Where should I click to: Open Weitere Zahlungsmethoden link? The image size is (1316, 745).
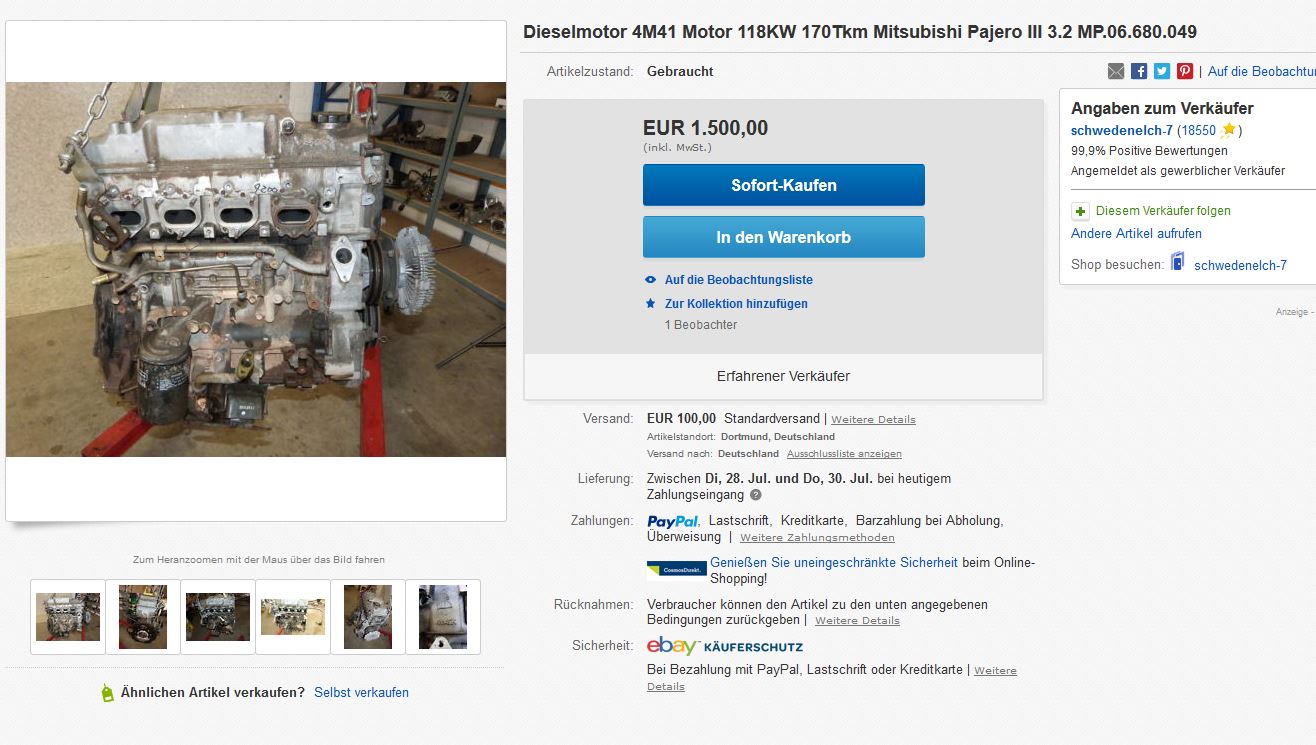(x=817, y=538)
